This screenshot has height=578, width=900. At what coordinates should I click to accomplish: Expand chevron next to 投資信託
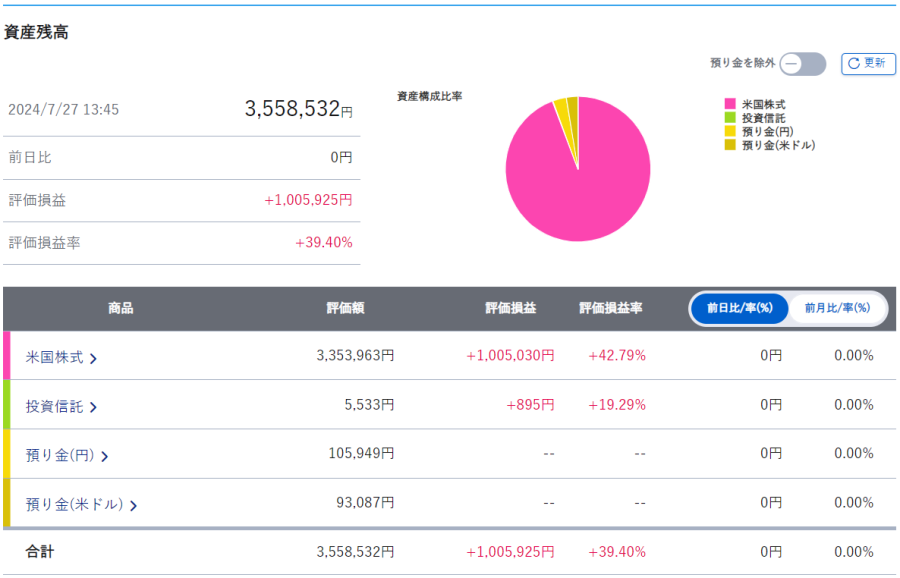(x=93, y=407)
